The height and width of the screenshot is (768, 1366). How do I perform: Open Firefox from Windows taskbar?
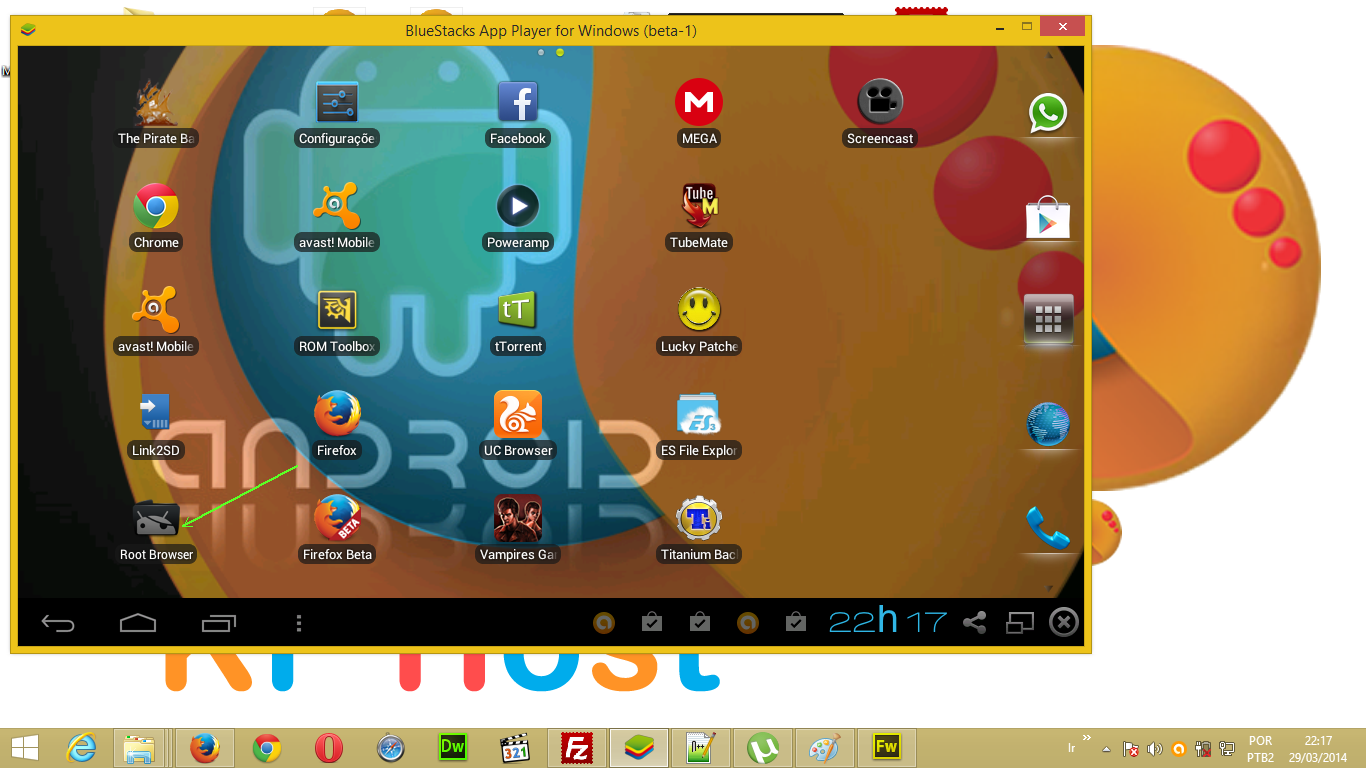click(x=205, y=748)
